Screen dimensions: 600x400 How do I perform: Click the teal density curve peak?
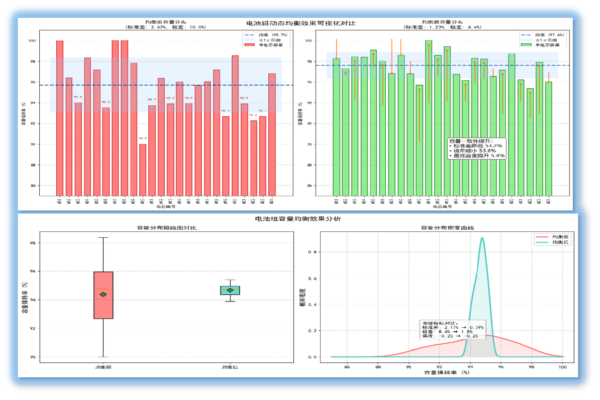point(482,239)
